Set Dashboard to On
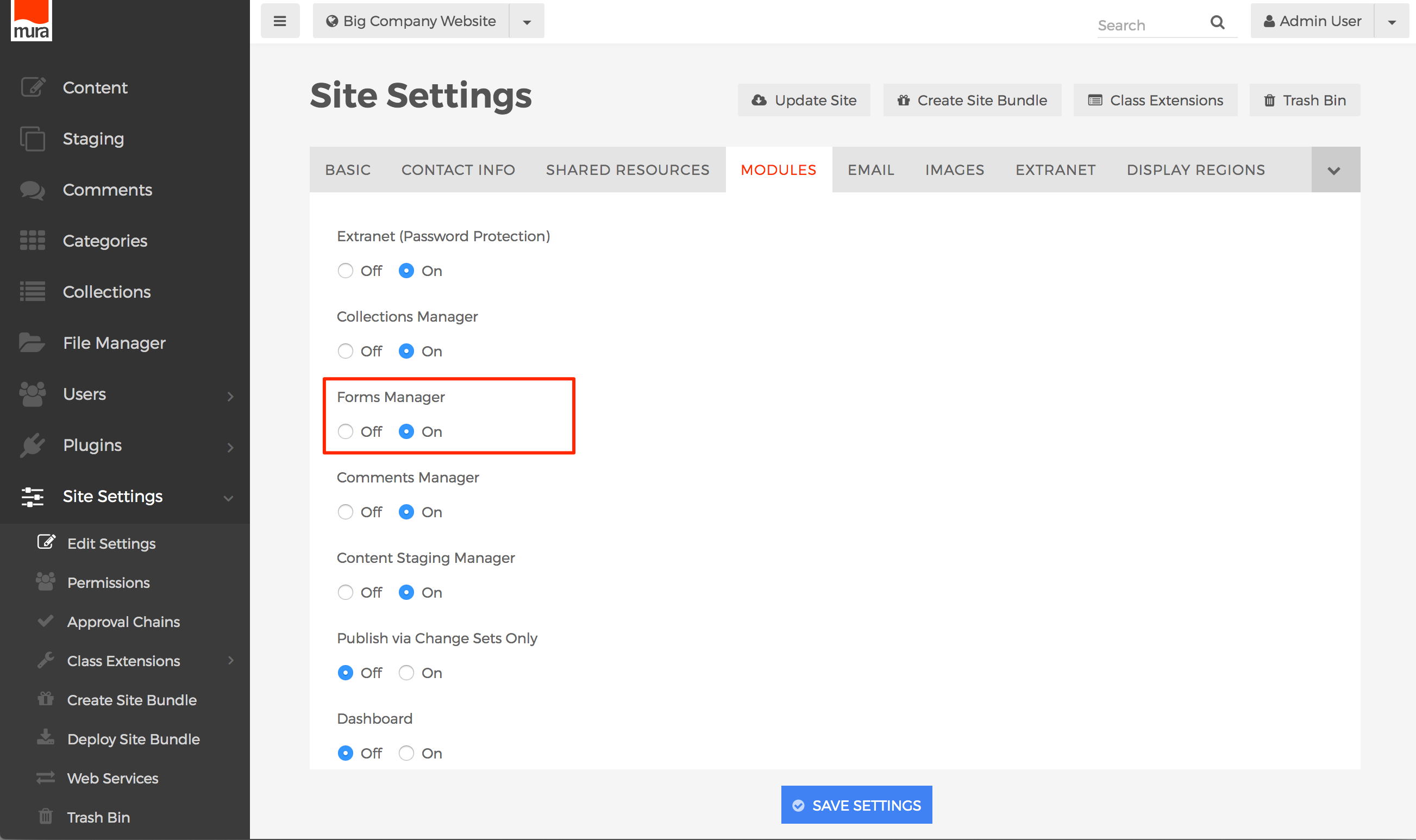Viewport: 1416px width, 840px height. point(406,754)
